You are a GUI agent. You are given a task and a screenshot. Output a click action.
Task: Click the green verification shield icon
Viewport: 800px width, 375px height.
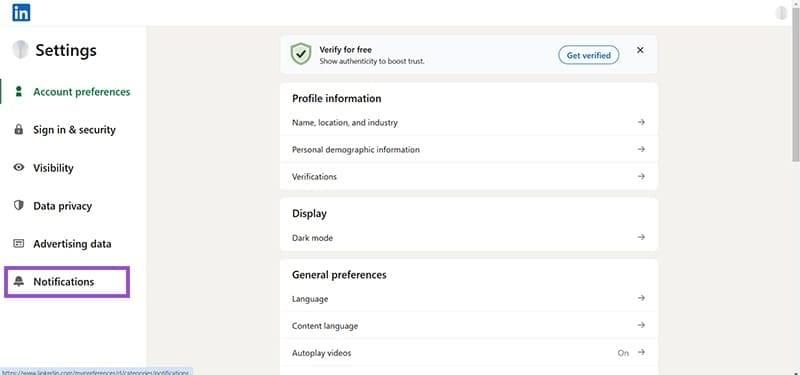[301, 54]
